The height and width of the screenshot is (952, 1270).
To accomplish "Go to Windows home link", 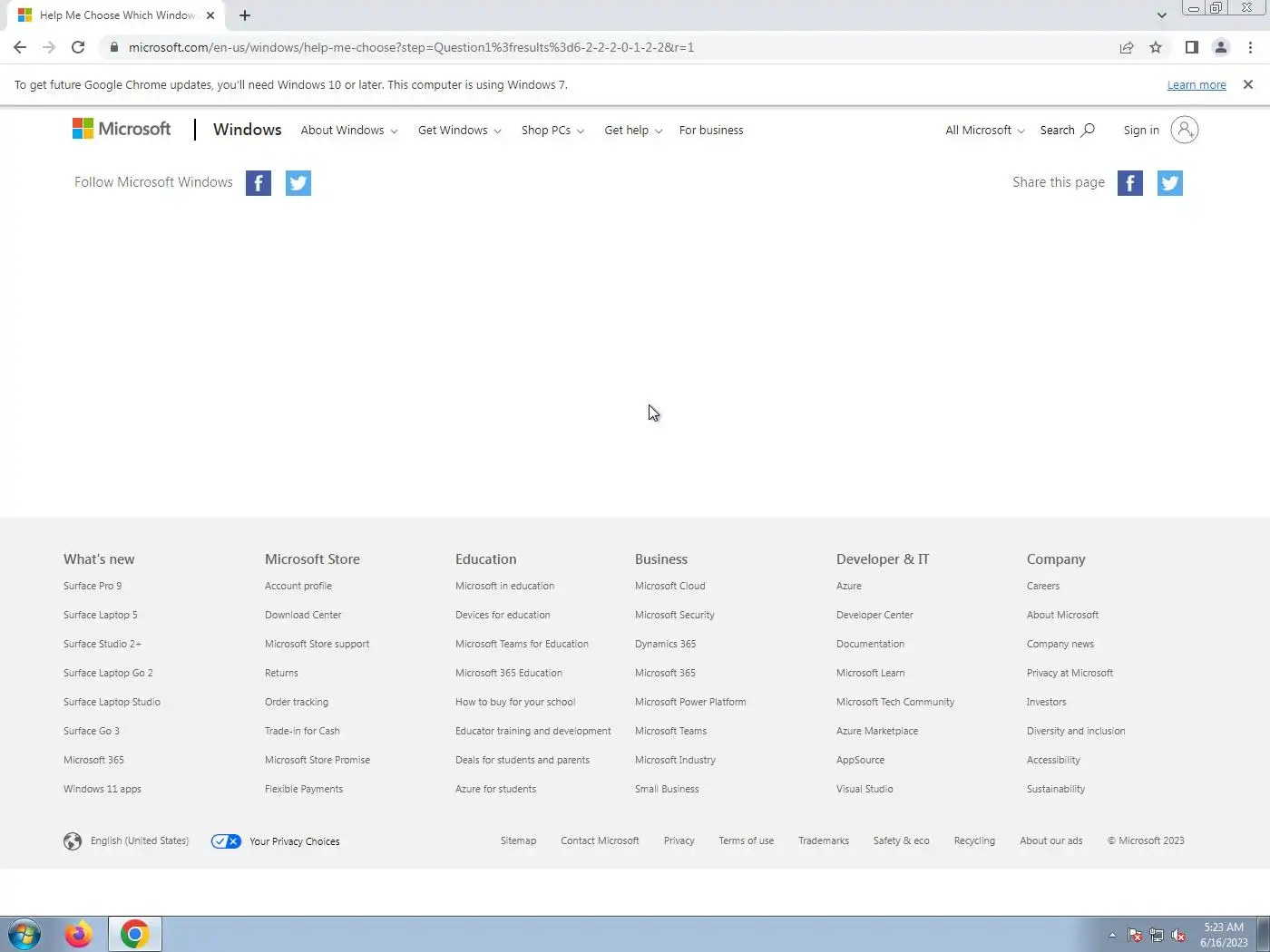I will (x=248, y=130).
